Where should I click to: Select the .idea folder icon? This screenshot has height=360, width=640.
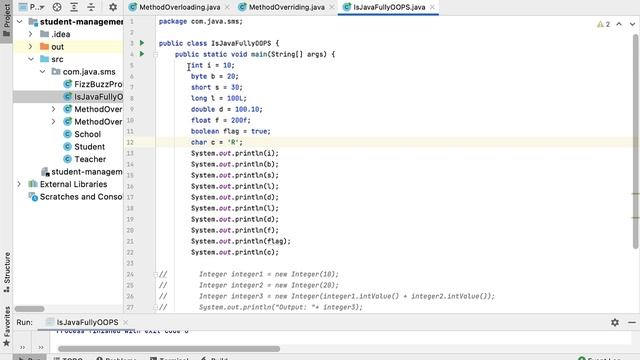coord(44,34)
